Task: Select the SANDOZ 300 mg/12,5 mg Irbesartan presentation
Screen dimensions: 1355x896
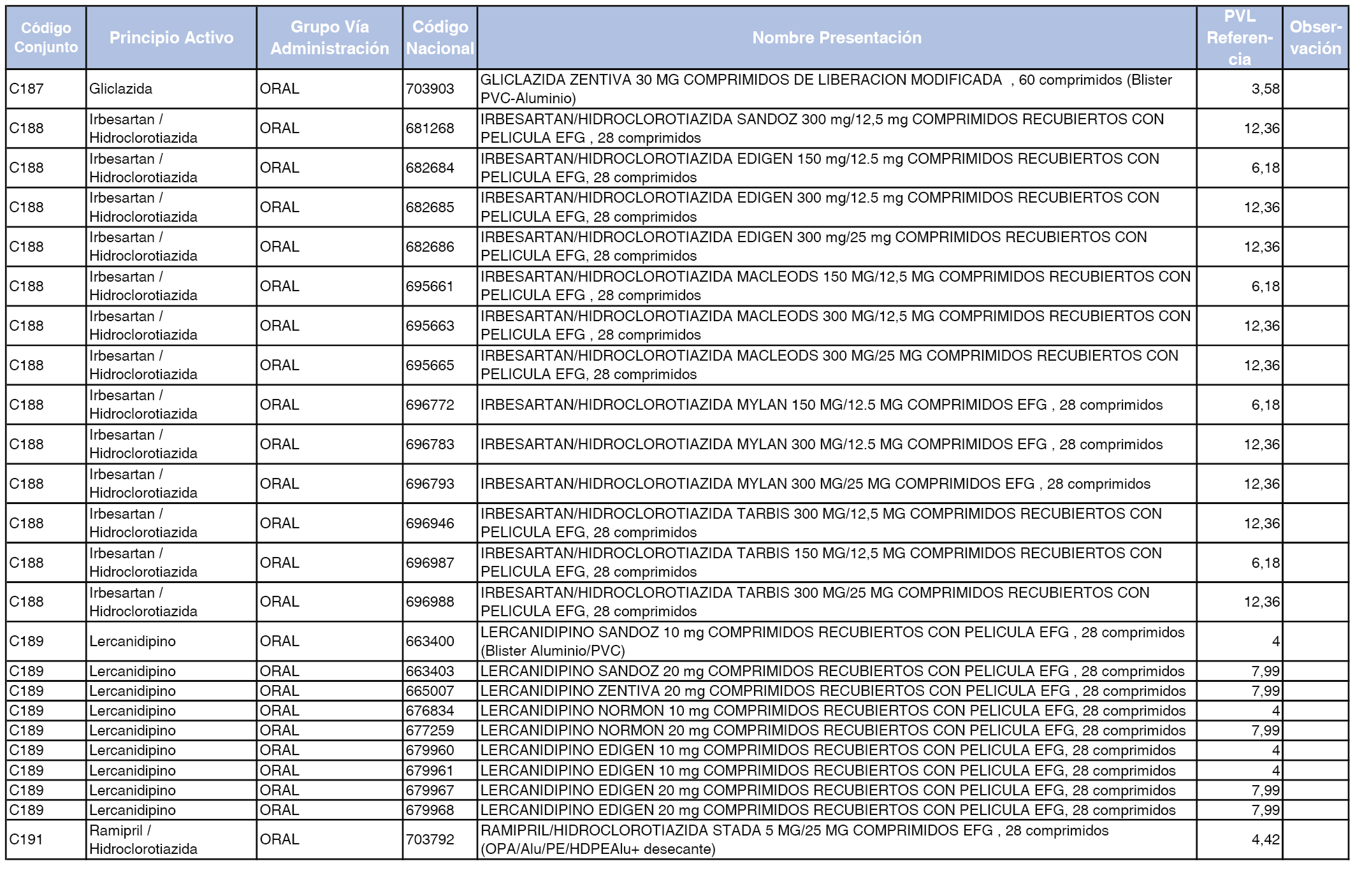Action: (837, 128)
